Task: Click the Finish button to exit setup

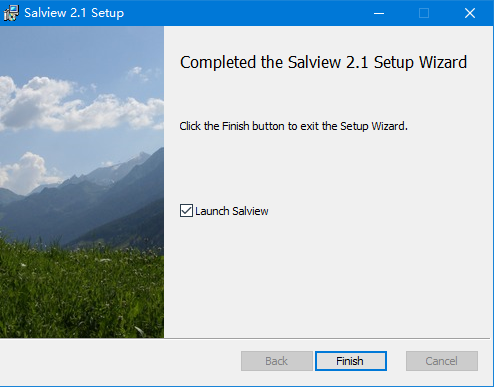Action: click(351, 361)
